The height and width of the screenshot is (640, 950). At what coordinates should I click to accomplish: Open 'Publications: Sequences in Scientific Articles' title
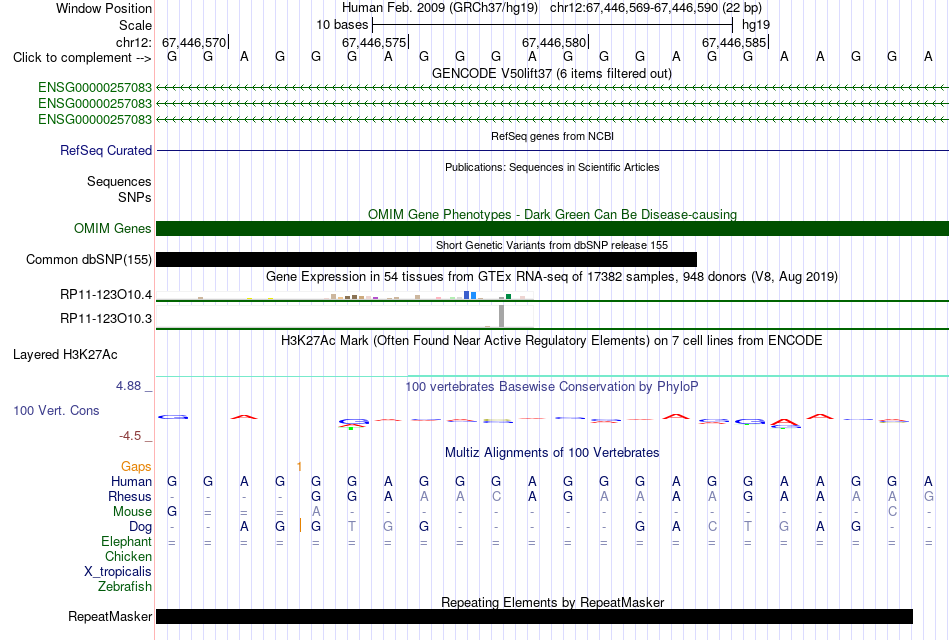tap(552, 167)
